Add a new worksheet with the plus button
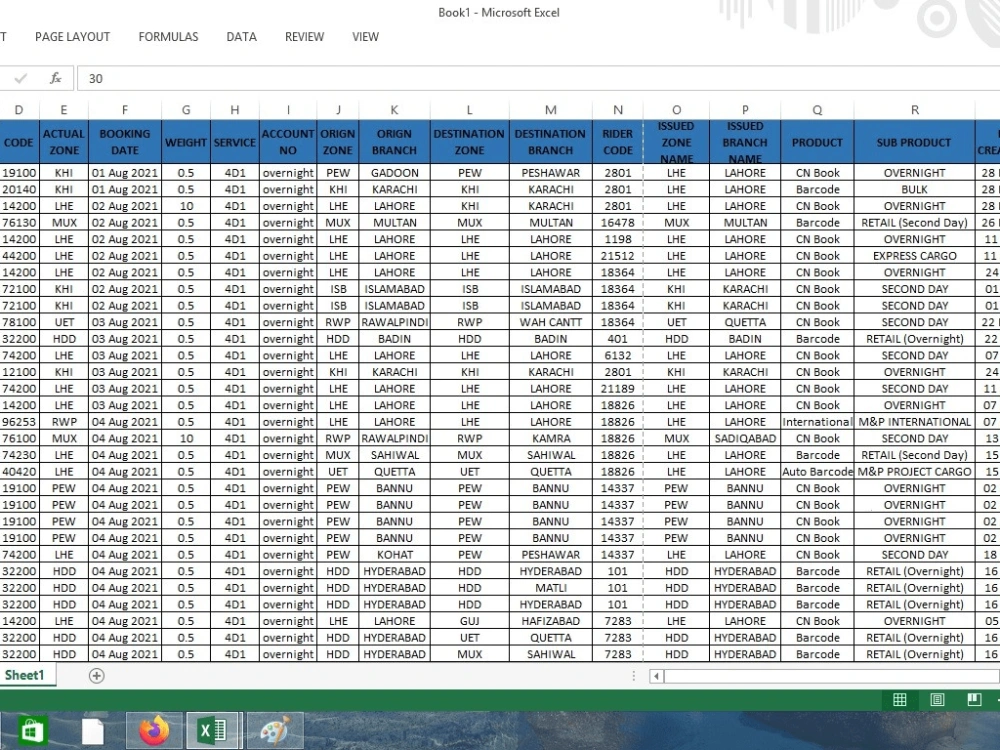The width and height of the screenshot is (1000, 750). 96,675
